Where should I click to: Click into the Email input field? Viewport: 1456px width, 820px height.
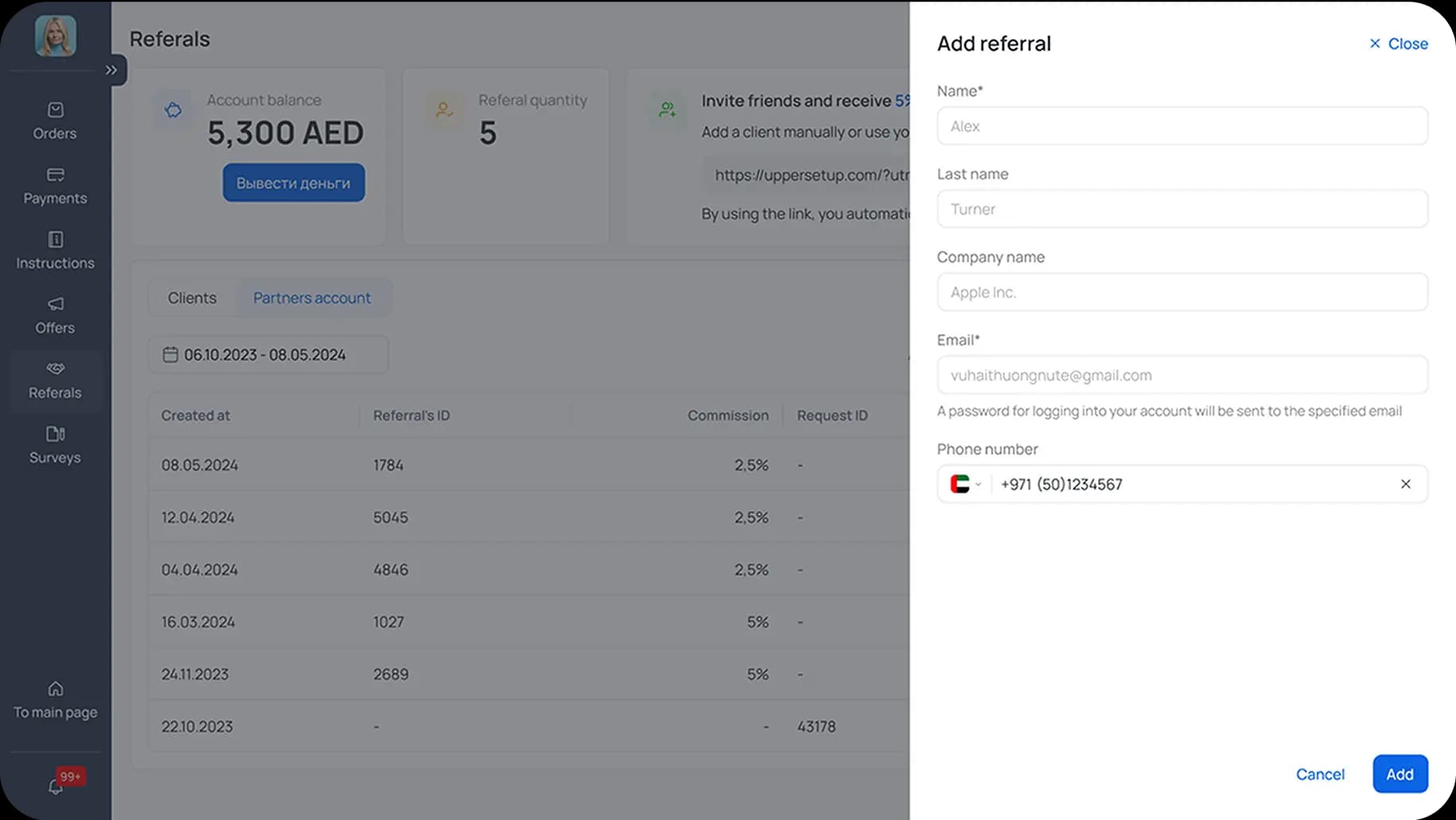[1182, 375]
